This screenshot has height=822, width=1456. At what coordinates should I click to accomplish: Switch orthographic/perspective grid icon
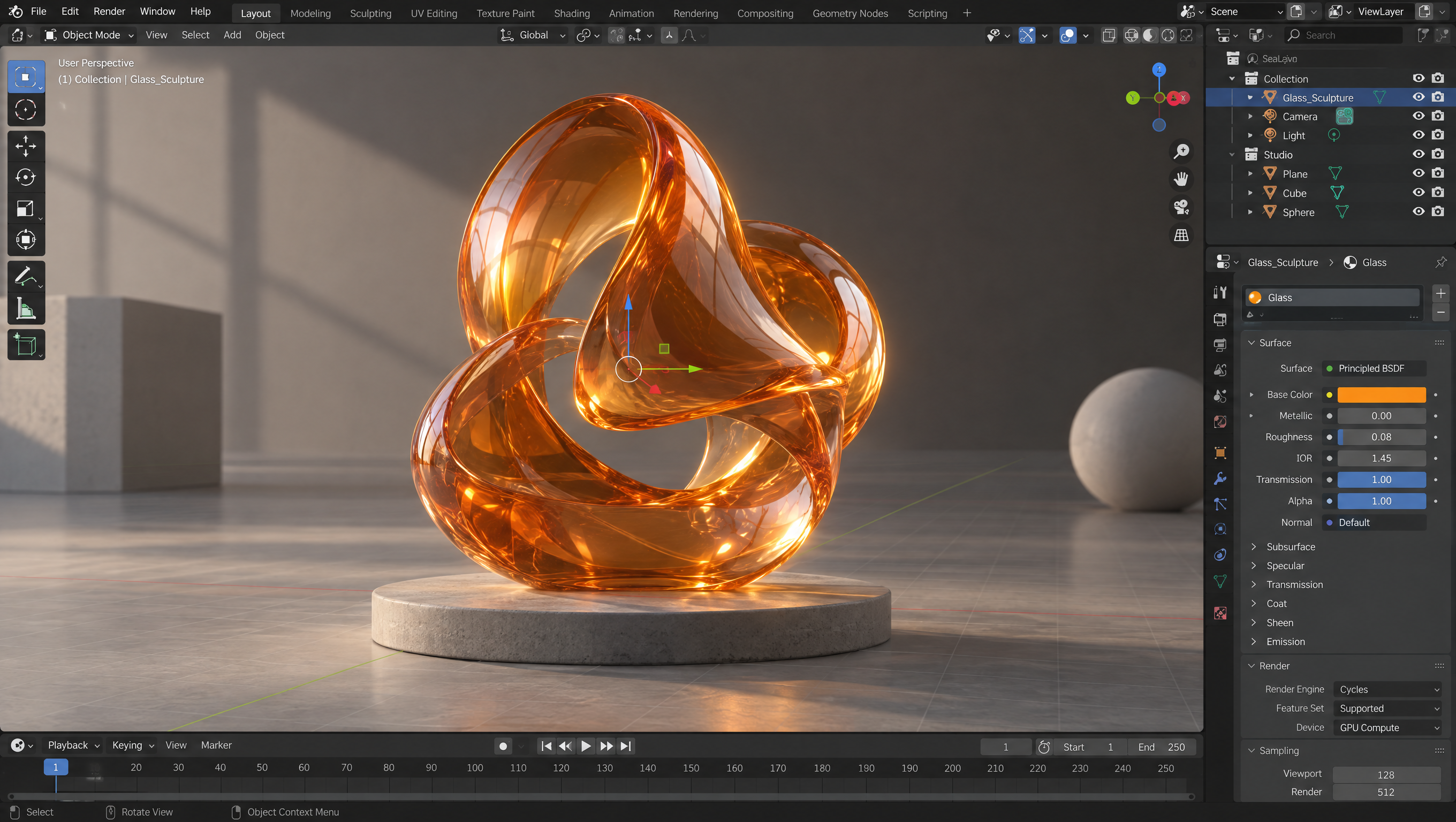[x=1181, y=235]
